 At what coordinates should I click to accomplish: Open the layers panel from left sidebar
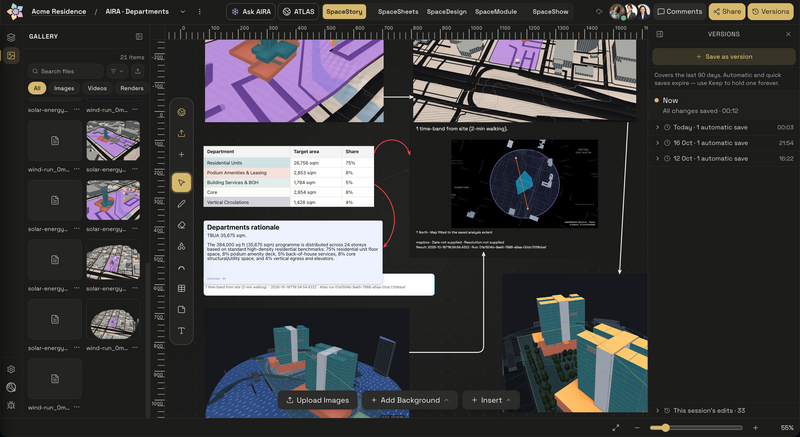[11, 37]
